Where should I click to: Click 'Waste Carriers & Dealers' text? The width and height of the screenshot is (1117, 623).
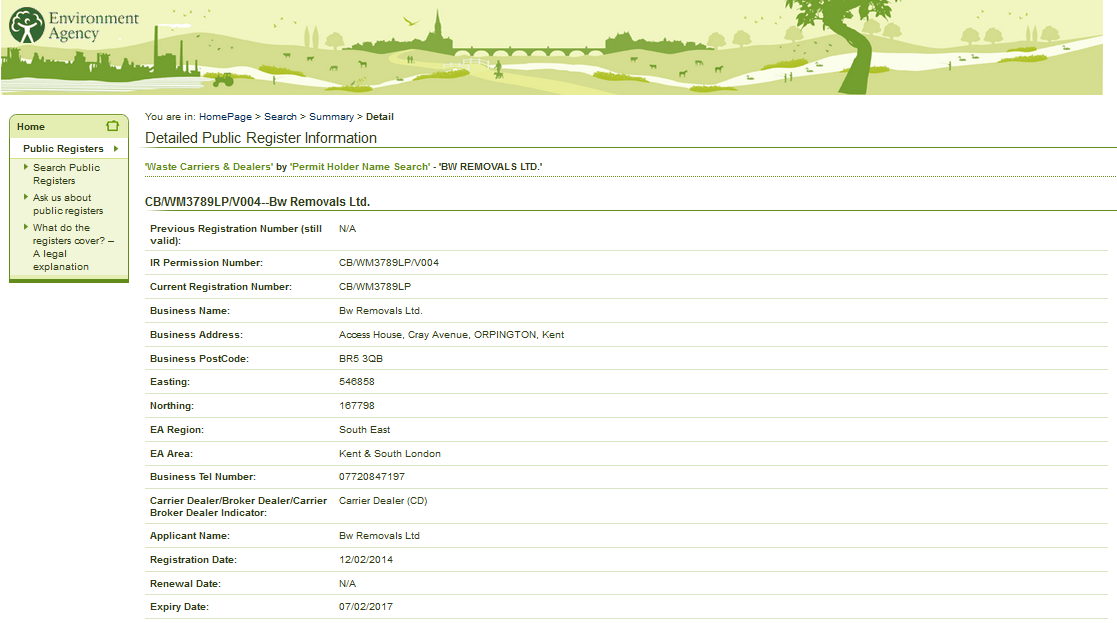(209, 167)
